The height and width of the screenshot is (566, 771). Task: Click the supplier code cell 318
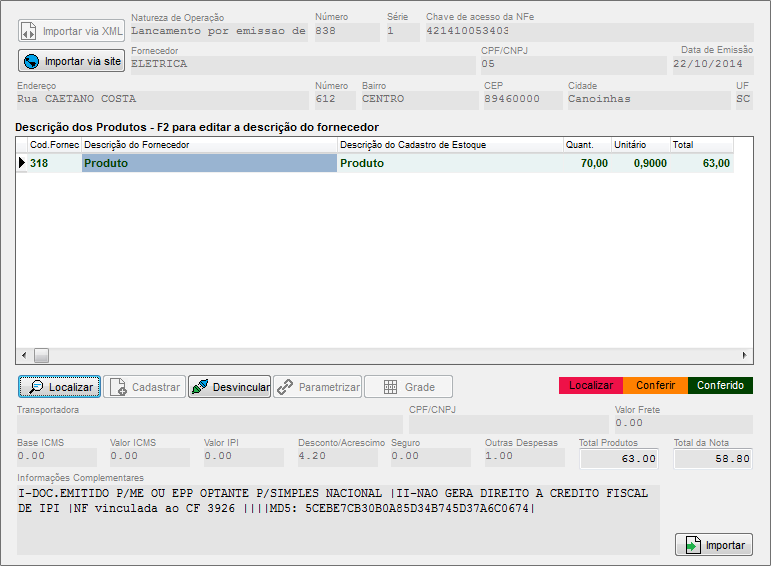point(55,163)
